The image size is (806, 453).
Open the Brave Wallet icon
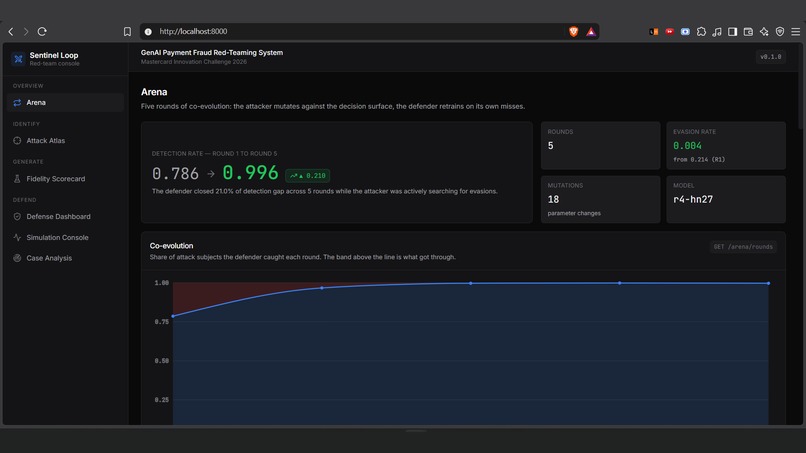pyautogui.click(x=748, y=32)
